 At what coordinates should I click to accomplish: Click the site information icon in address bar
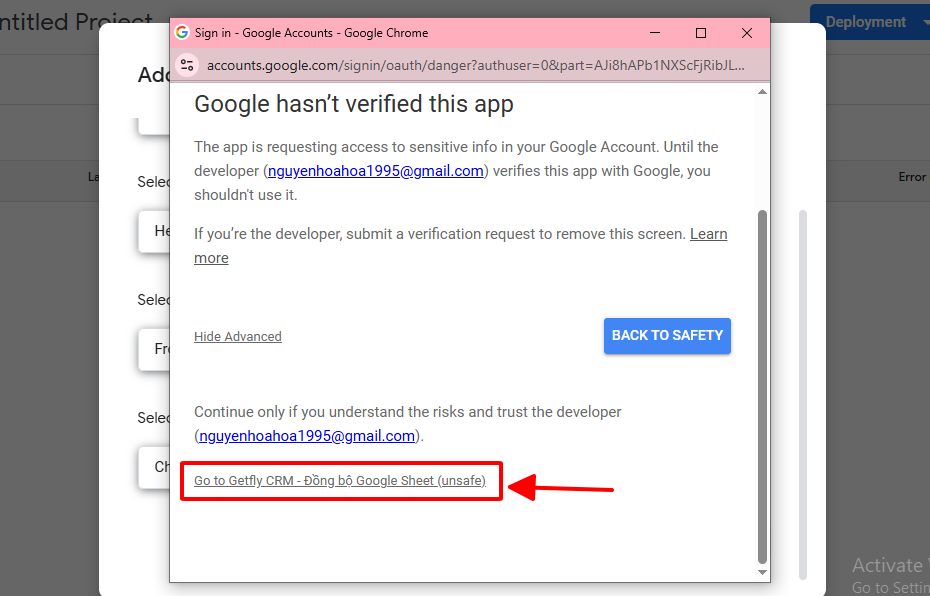[x=187, y=65]
